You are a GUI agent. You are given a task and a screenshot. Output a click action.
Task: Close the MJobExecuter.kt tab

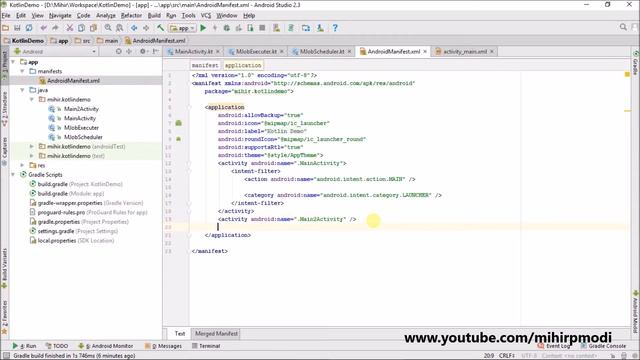282,52
